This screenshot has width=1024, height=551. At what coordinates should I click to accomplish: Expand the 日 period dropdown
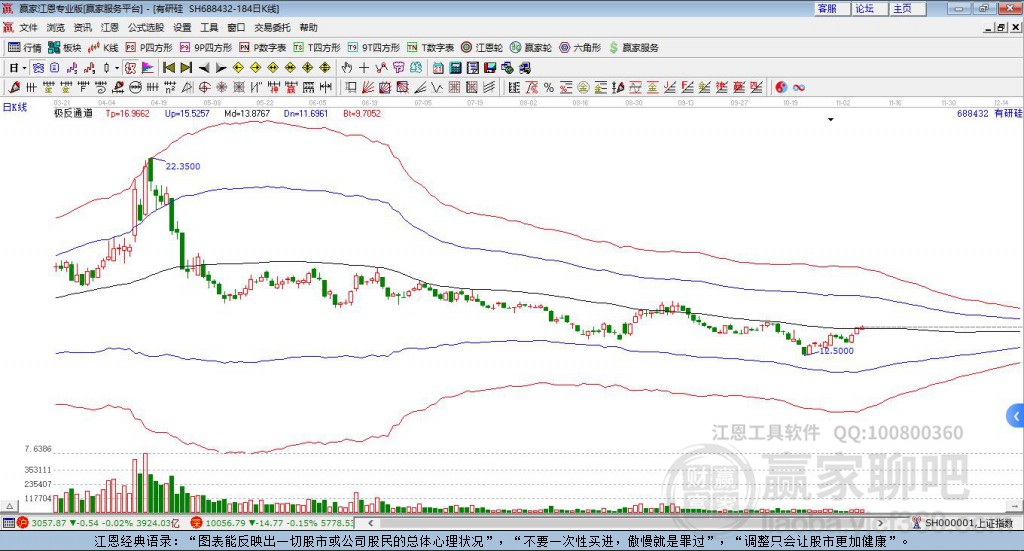pos(24,68)
